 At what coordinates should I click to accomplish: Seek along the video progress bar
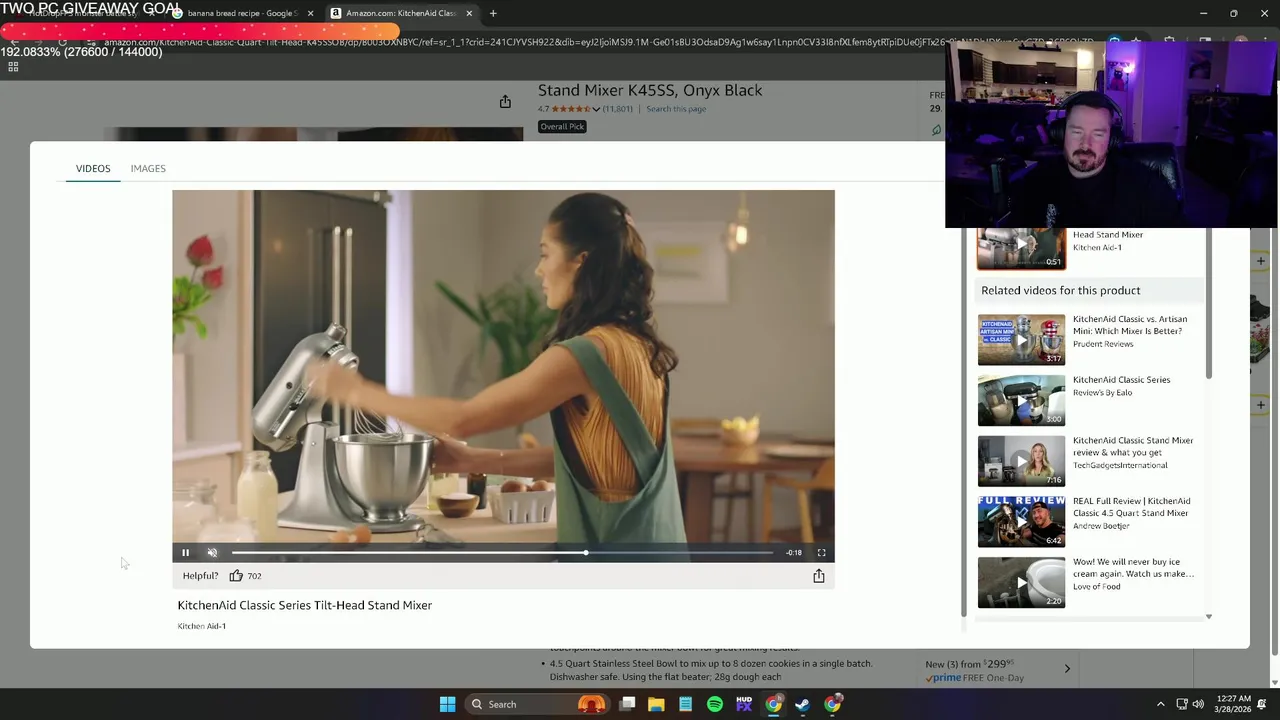(502, 552)
